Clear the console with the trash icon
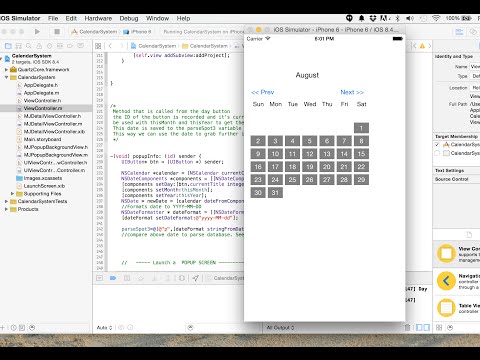 click(x=407, y=327)
